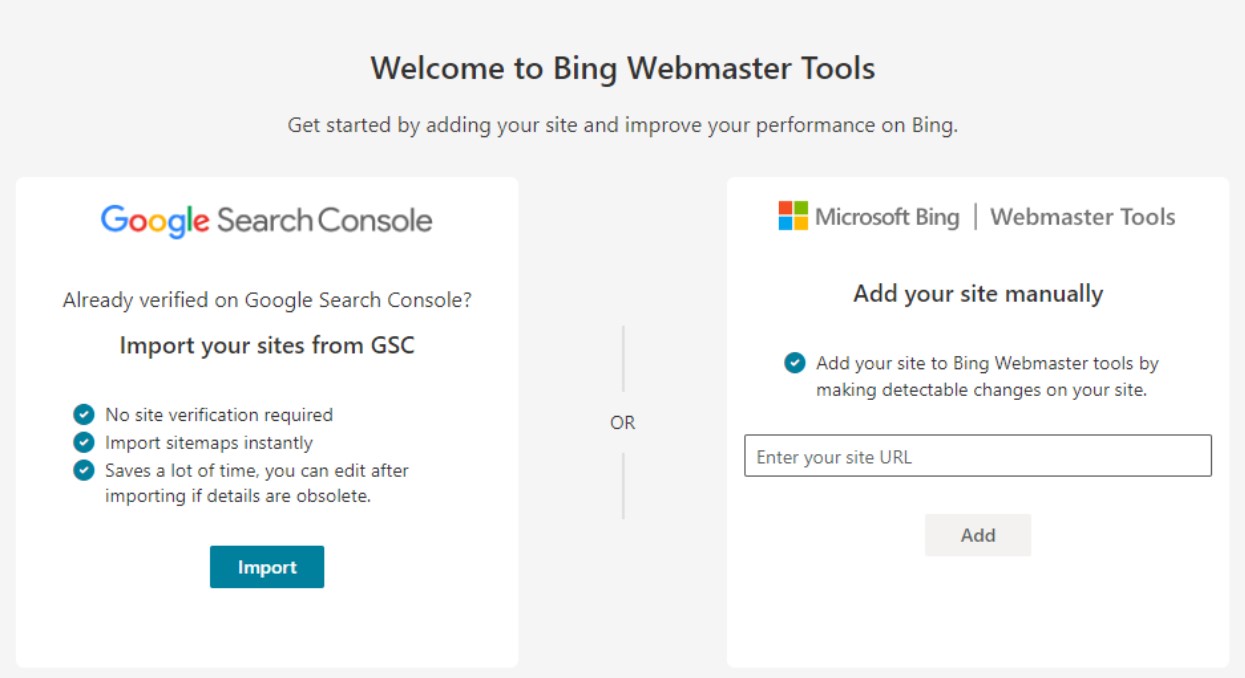
Task: Click the OR divider label
Action: pyautogui.click(x=622, y=423)
